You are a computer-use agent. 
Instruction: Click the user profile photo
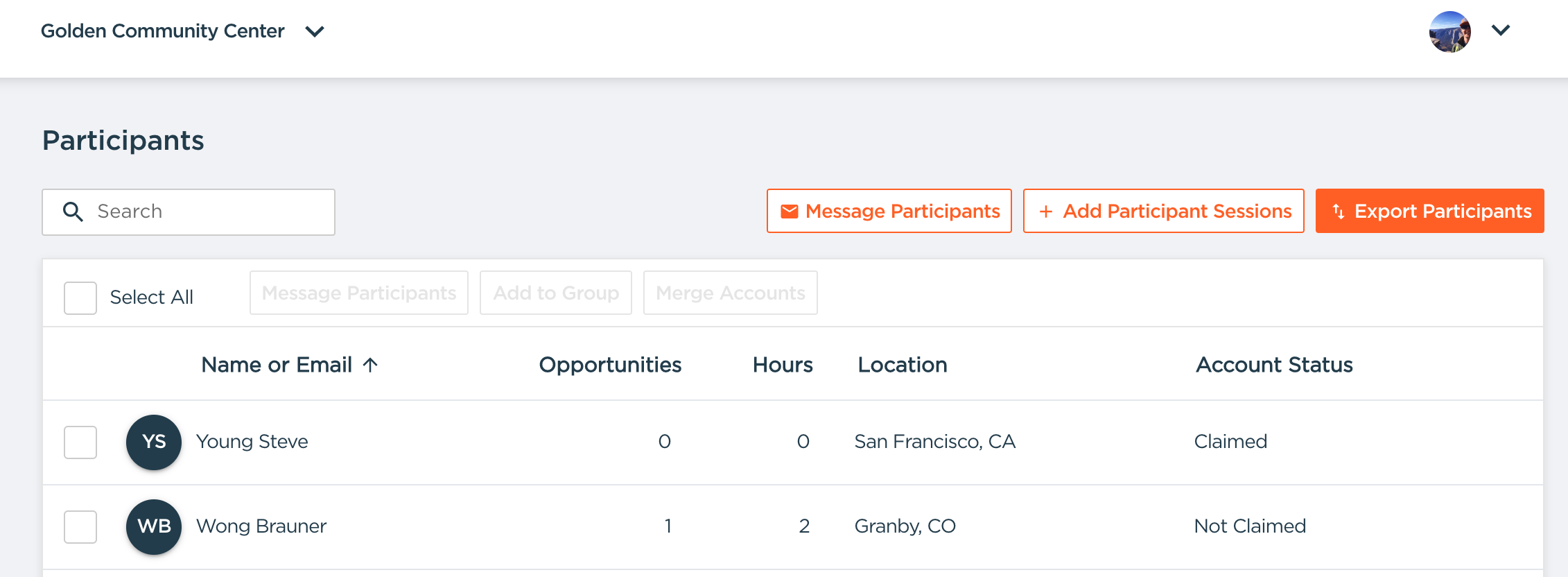click(x=1449, y=32)
